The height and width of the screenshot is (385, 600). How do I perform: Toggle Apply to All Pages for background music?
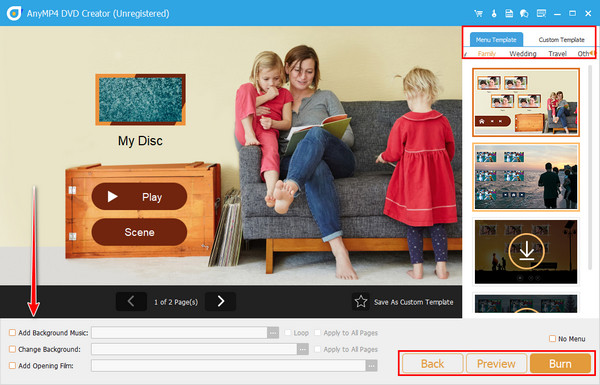click(317, 333)
